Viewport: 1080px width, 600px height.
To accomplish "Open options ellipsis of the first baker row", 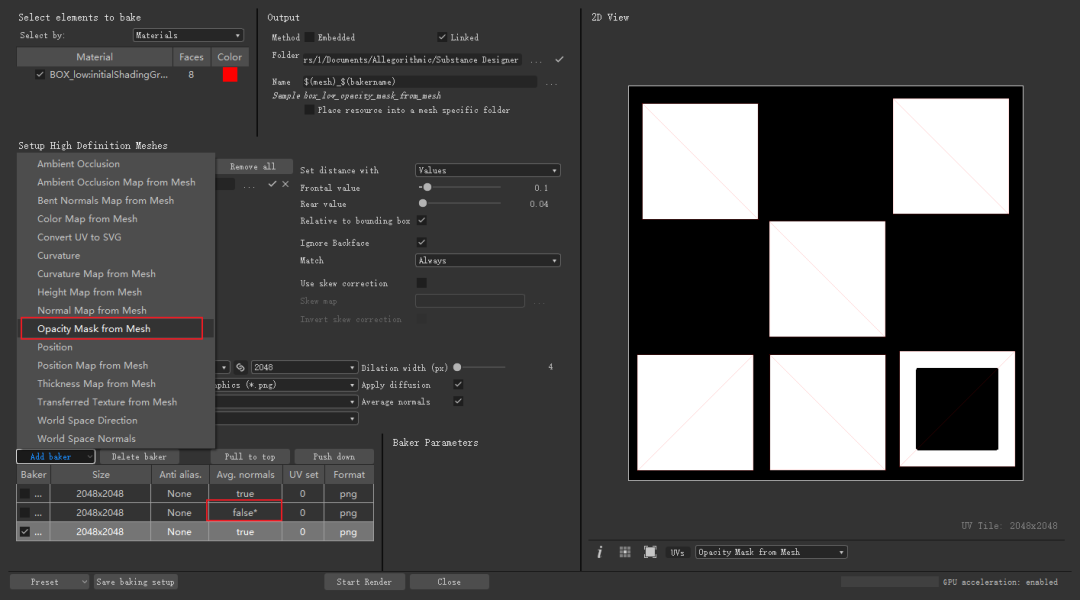I will coord(38,494).
